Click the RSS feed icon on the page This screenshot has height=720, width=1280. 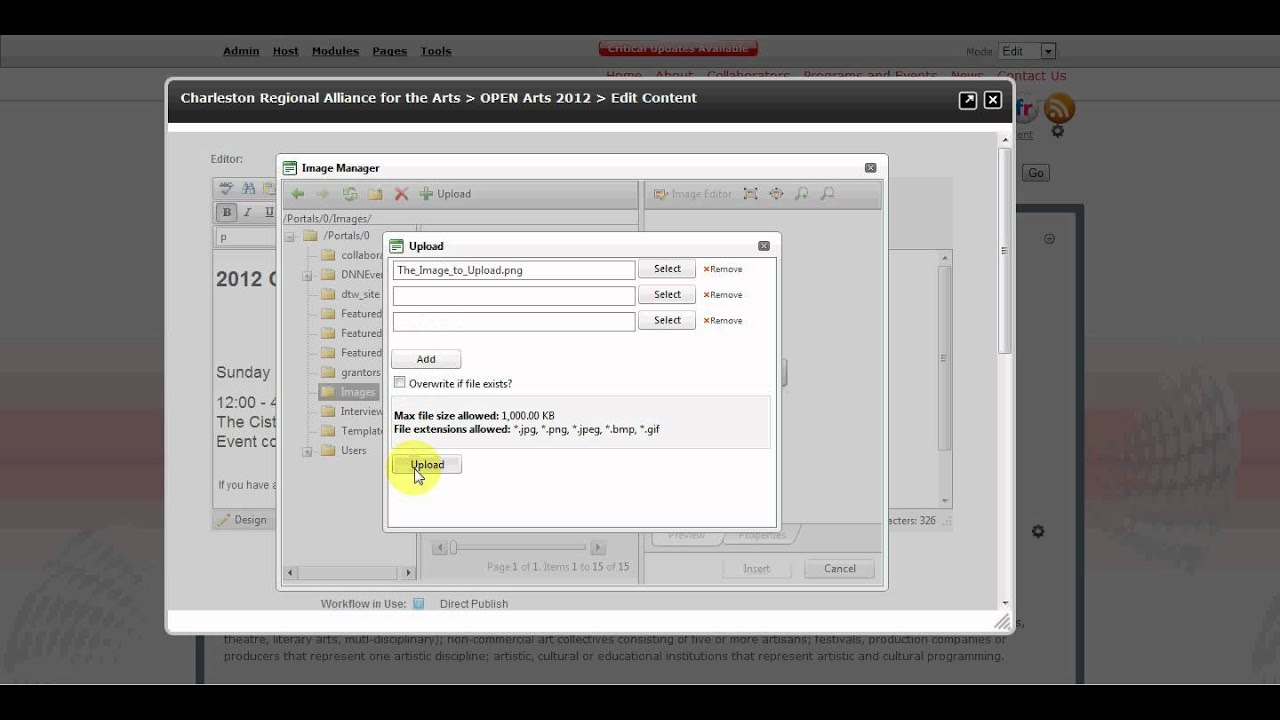1059,108
